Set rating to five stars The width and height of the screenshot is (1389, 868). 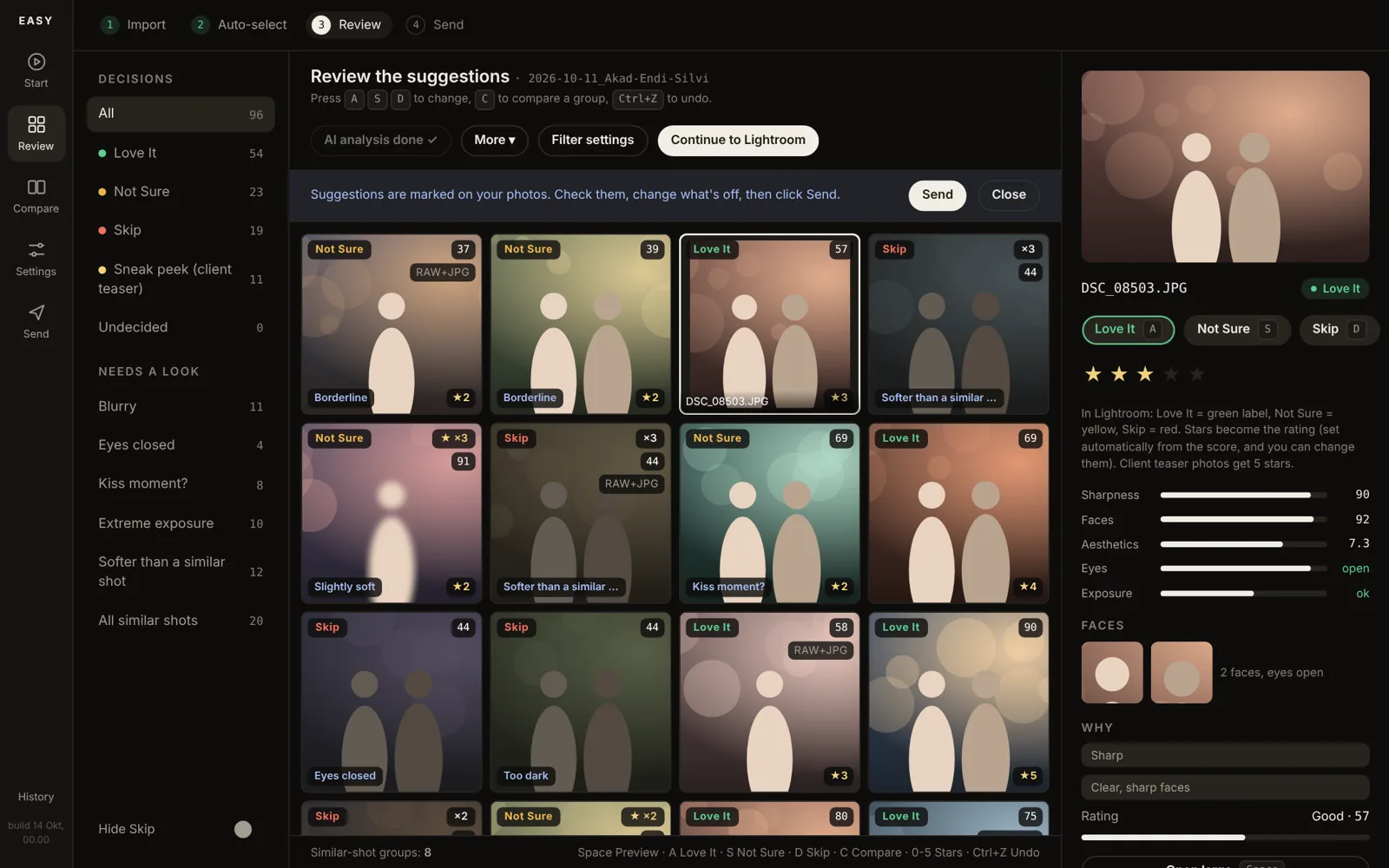pyautogui.click(x=1197, y=374)
